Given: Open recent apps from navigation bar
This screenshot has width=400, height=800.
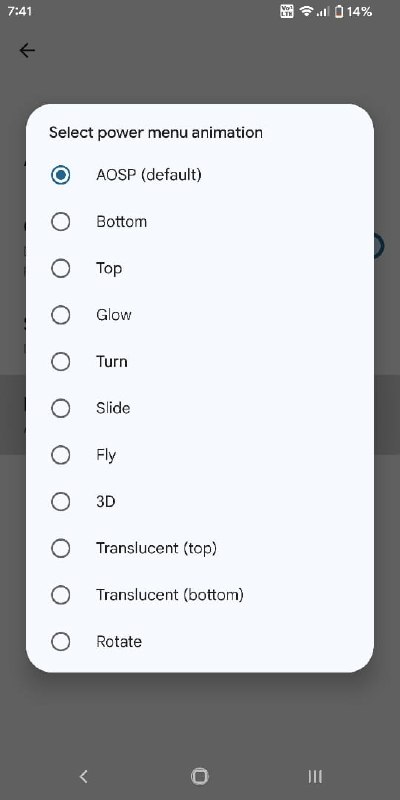Looking at the screenshot, I should [315, 777].
